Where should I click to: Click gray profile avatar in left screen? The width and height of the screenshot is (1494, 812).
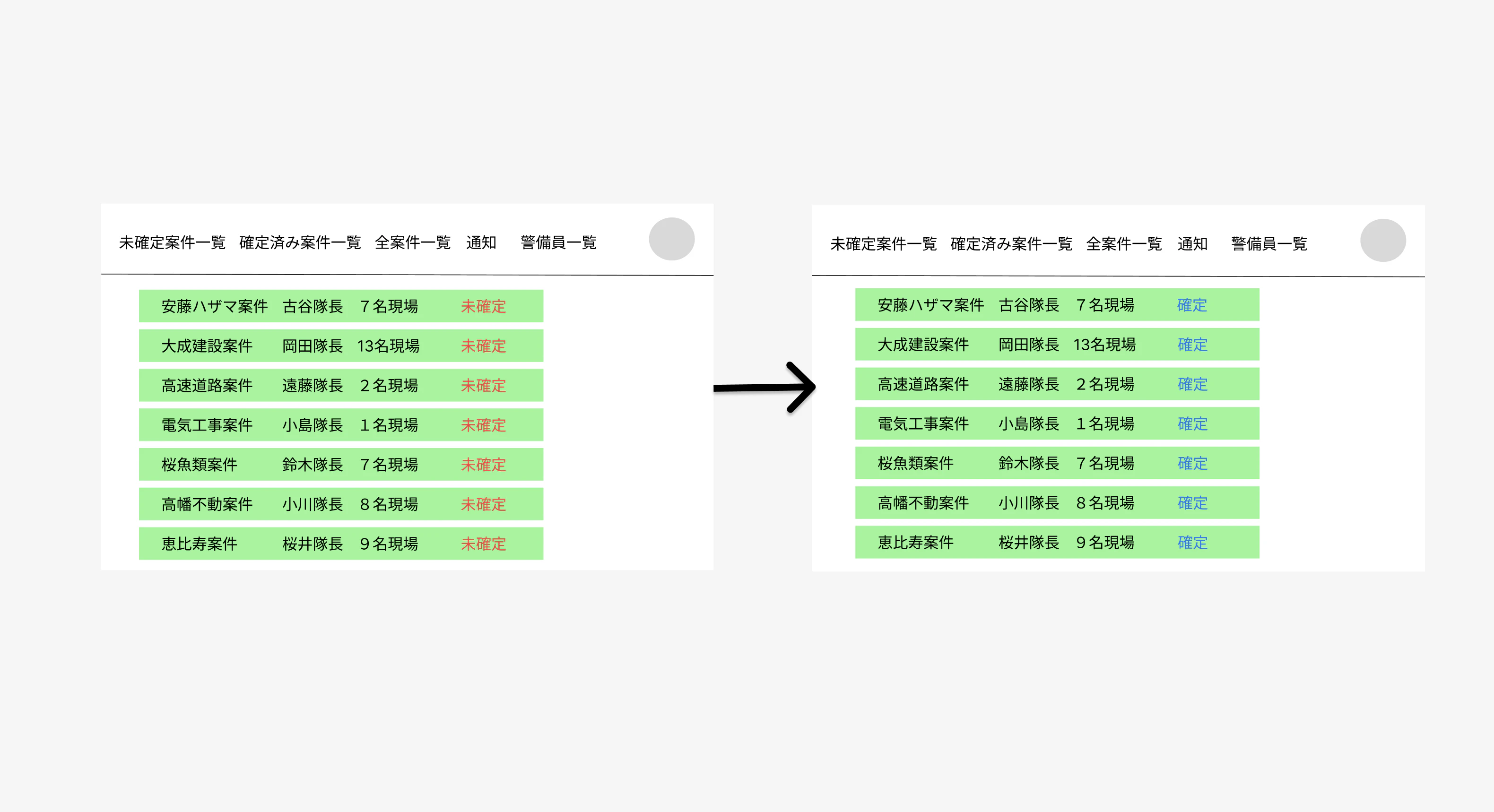(672, 239)
